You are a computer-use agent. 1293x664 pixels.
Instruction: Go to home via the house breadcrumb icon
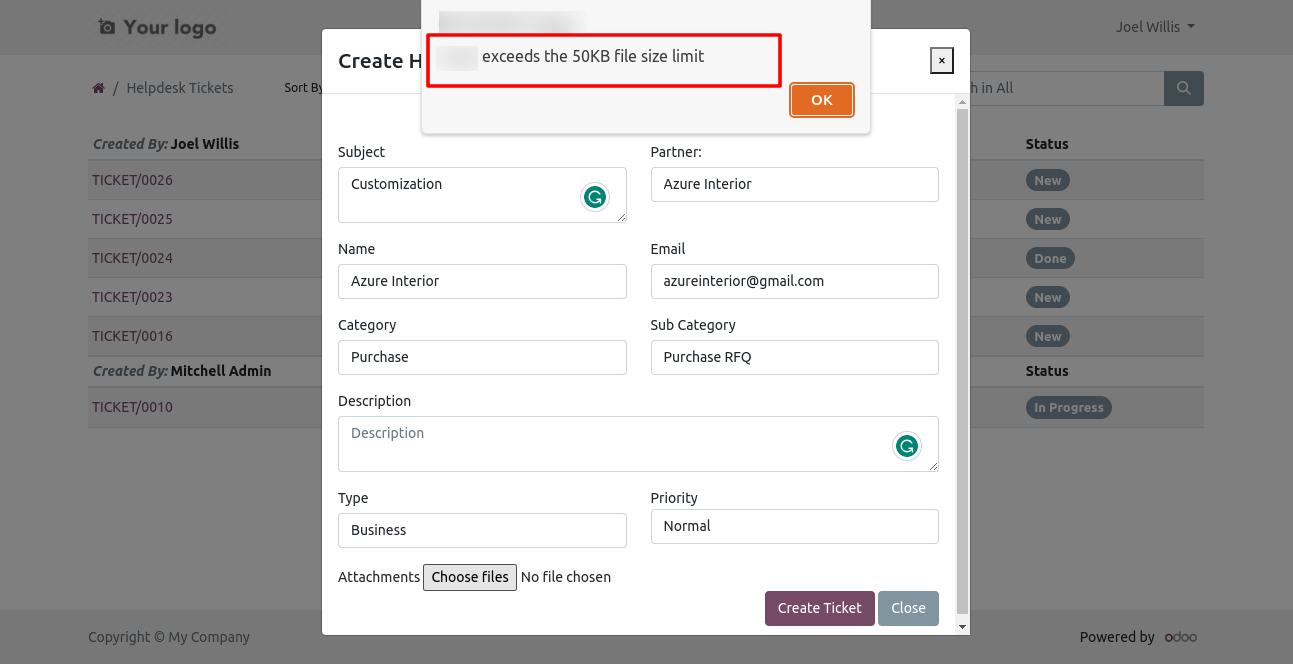pos(98,88)
